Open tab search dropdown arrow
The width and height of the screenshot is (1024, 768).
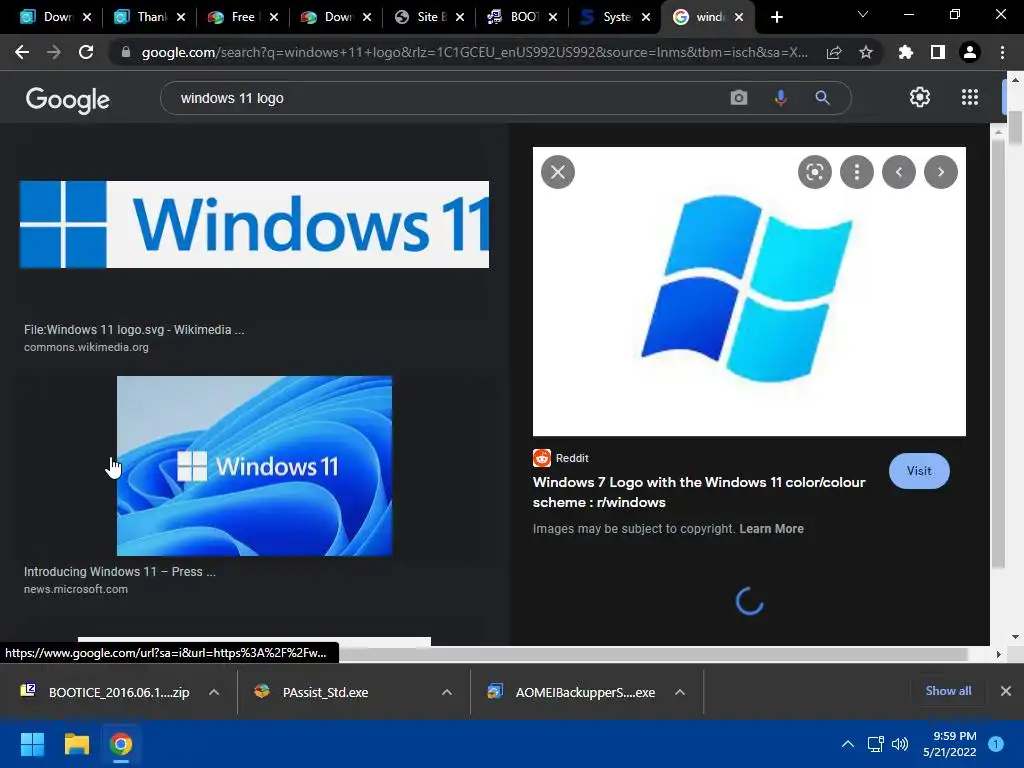tap(863, 14)
